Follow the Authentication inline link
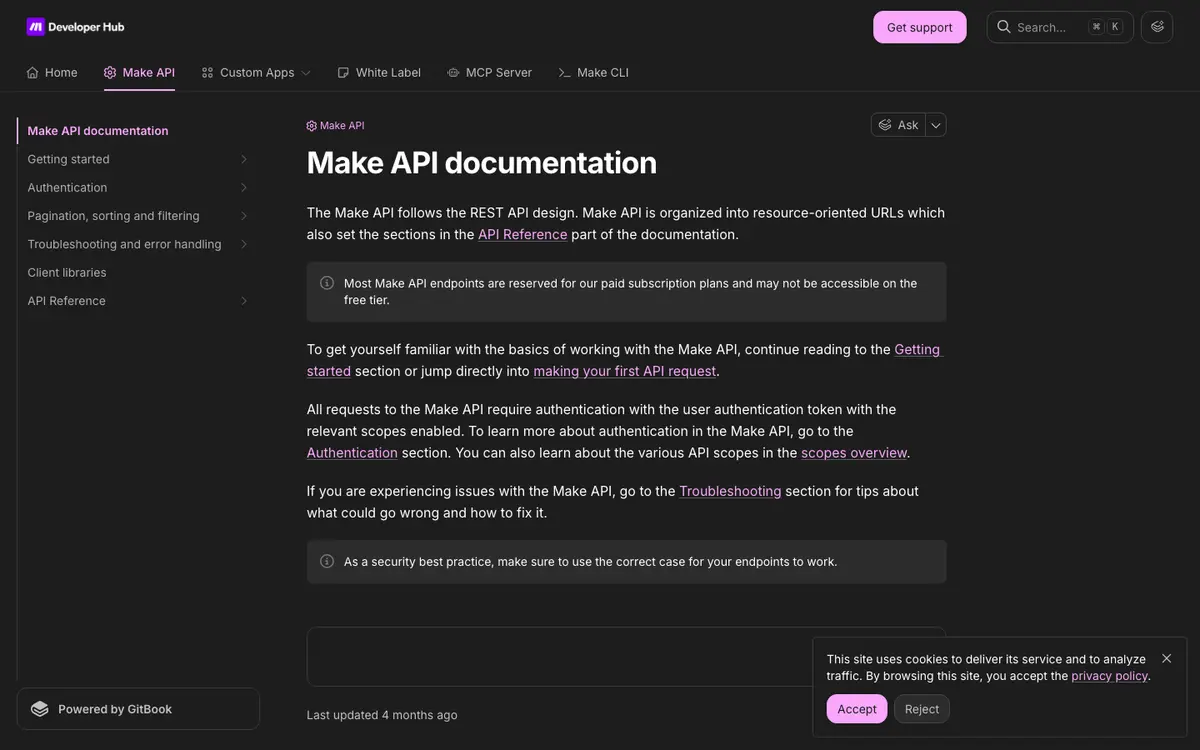 click(x=352, y=453)
